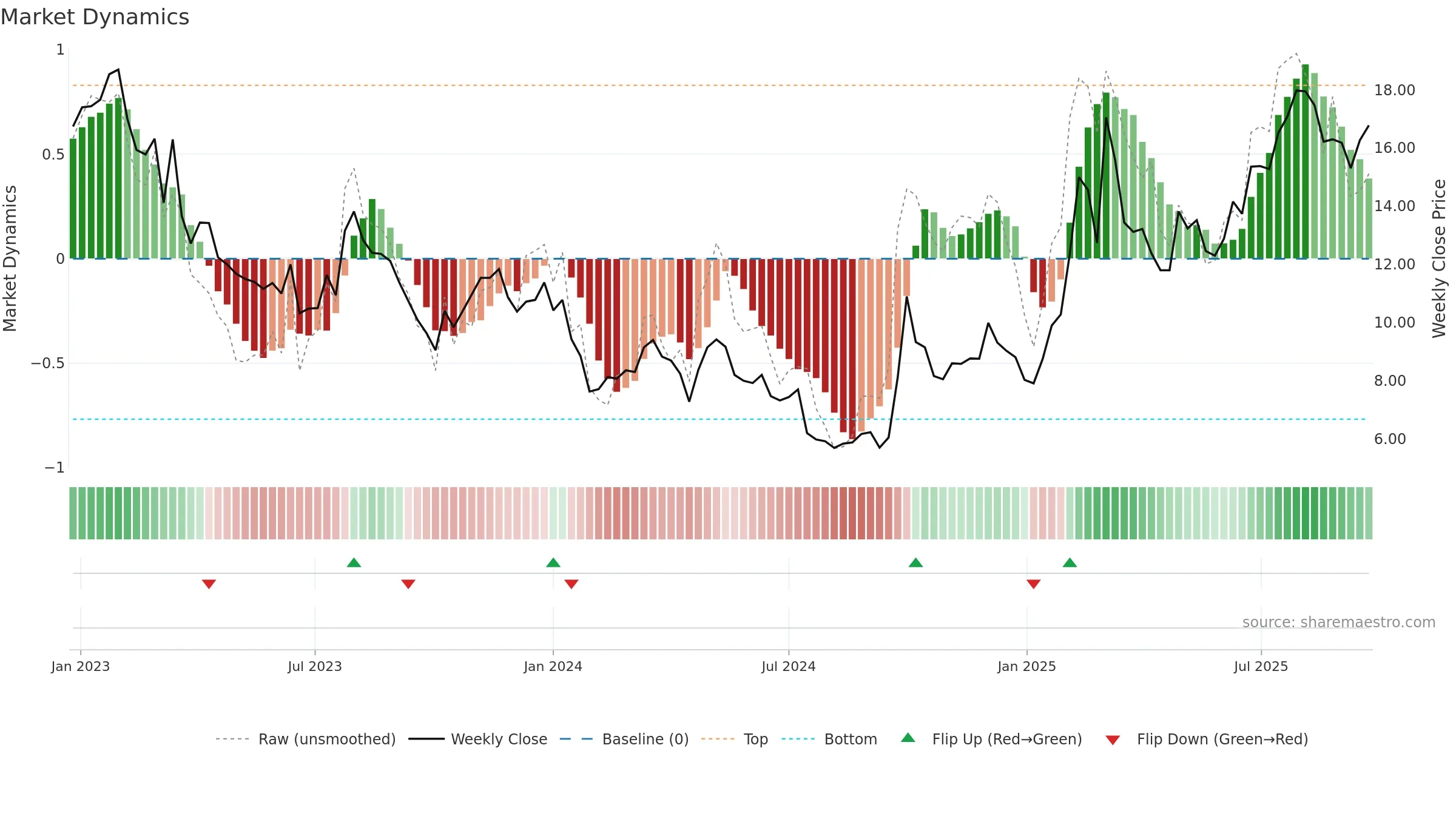Click the Jan 2025 axis label
The width and height of the screenshot is (1456, 819).
coord(1027,666)
